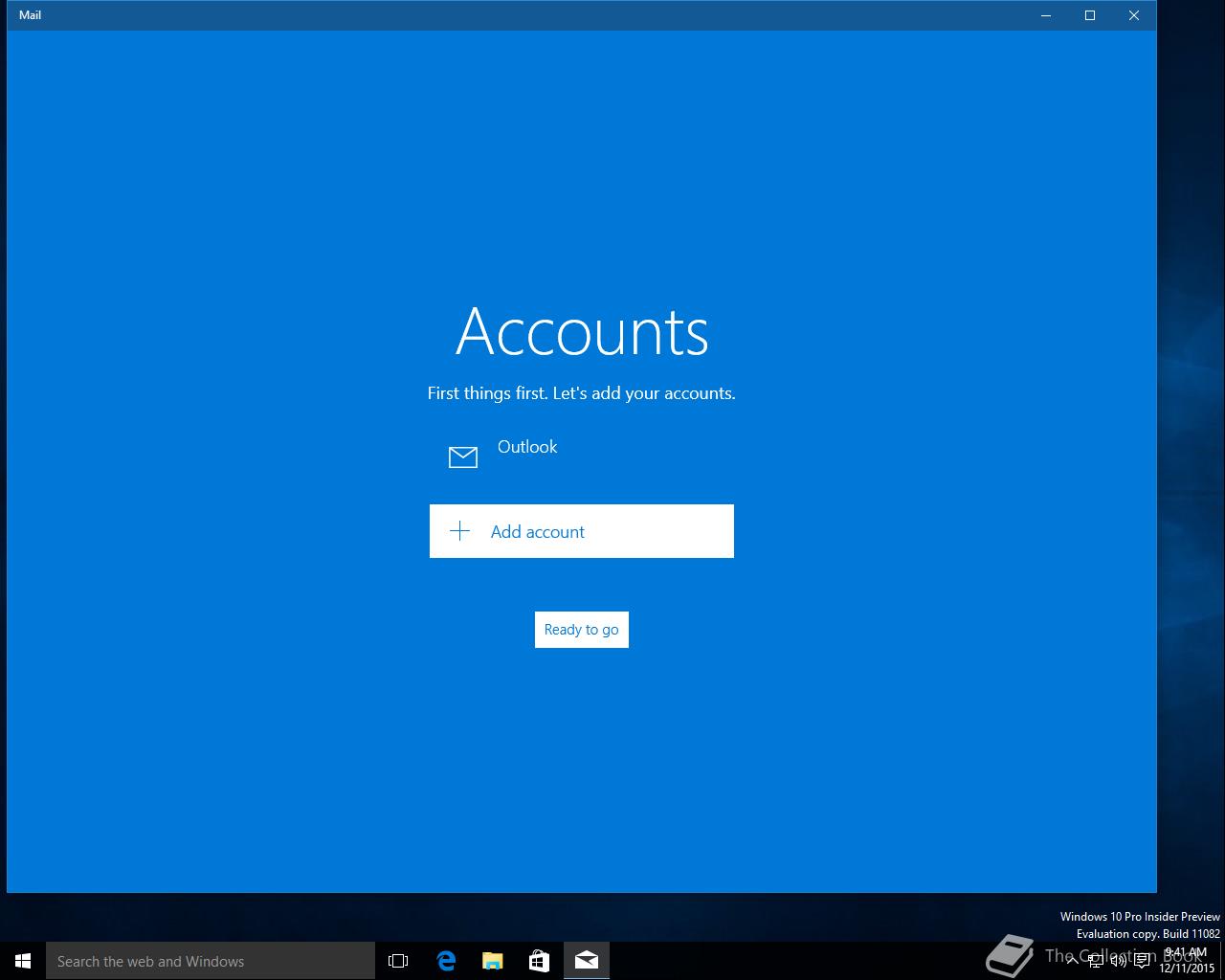Click the Add account button

point(581,531)
